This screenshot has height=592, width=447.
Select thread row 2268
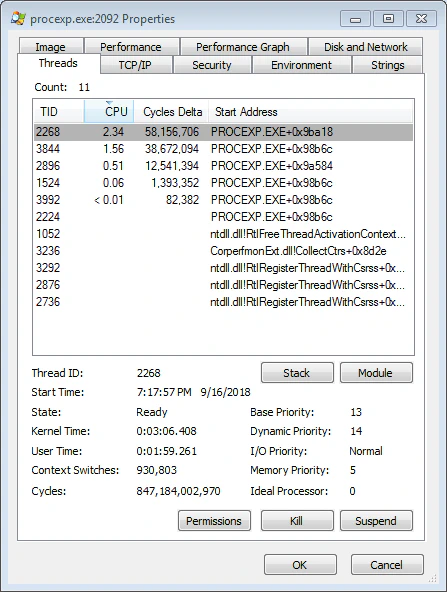pos(224,132)
